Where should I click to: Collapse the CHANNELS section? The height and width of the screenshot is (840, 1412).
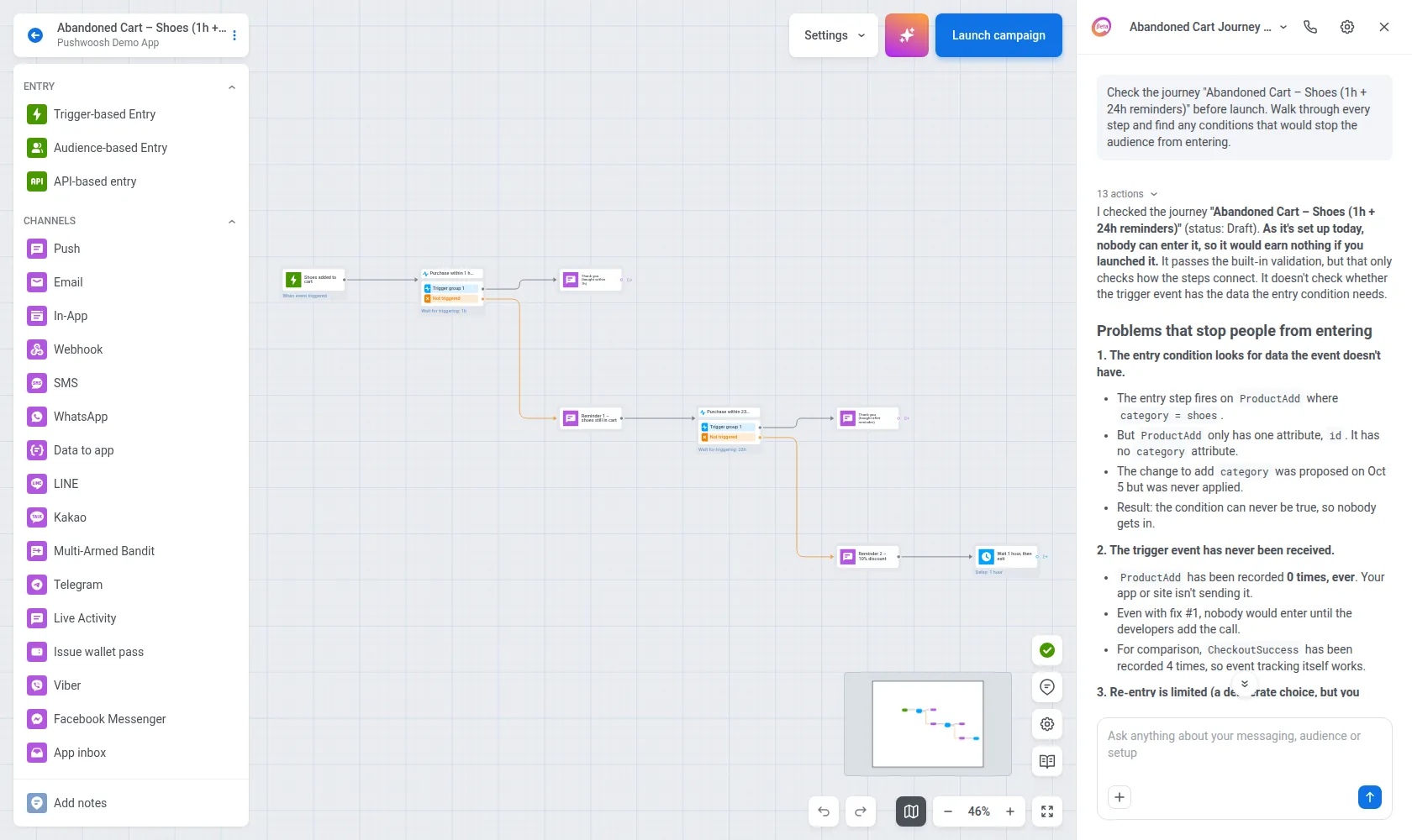click(x=232, y=221)
